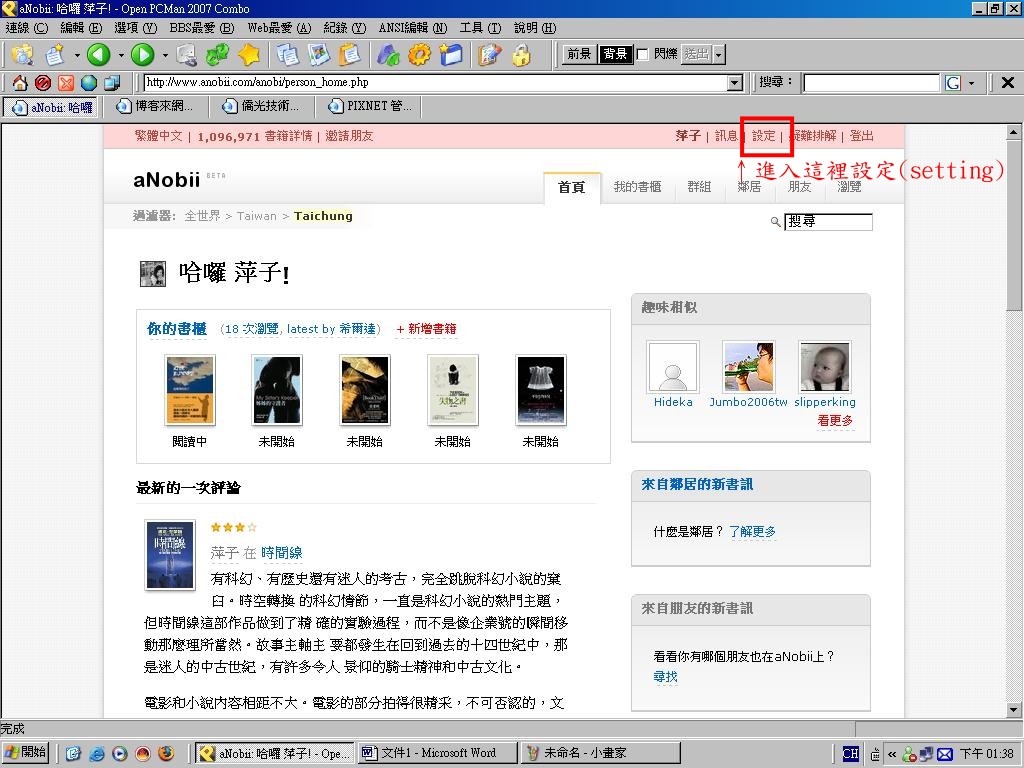Click the URL address bar field
1024x768 pixels.
click(436, 83)
